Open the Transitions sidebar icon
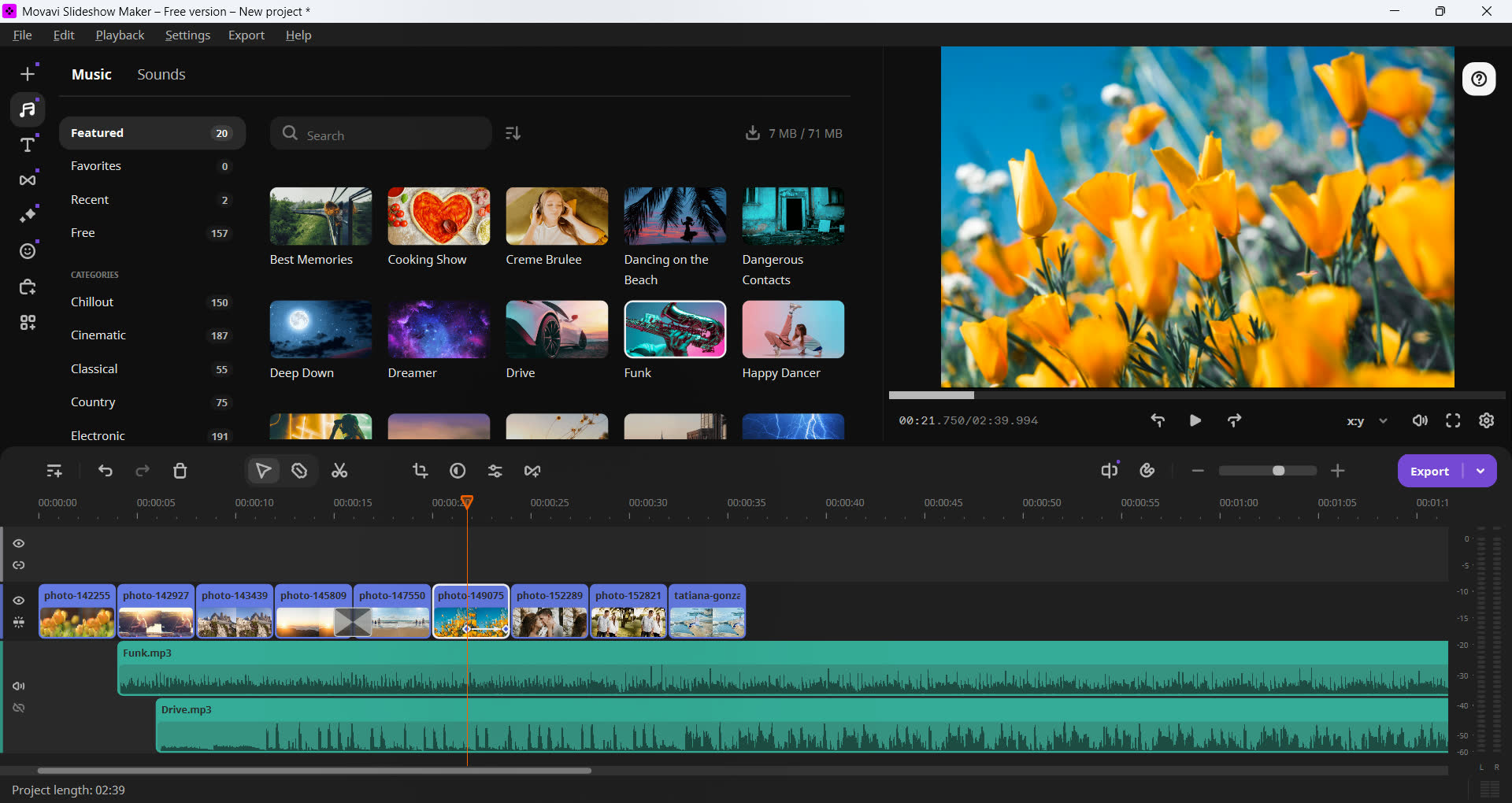 [x=28, y=180]
